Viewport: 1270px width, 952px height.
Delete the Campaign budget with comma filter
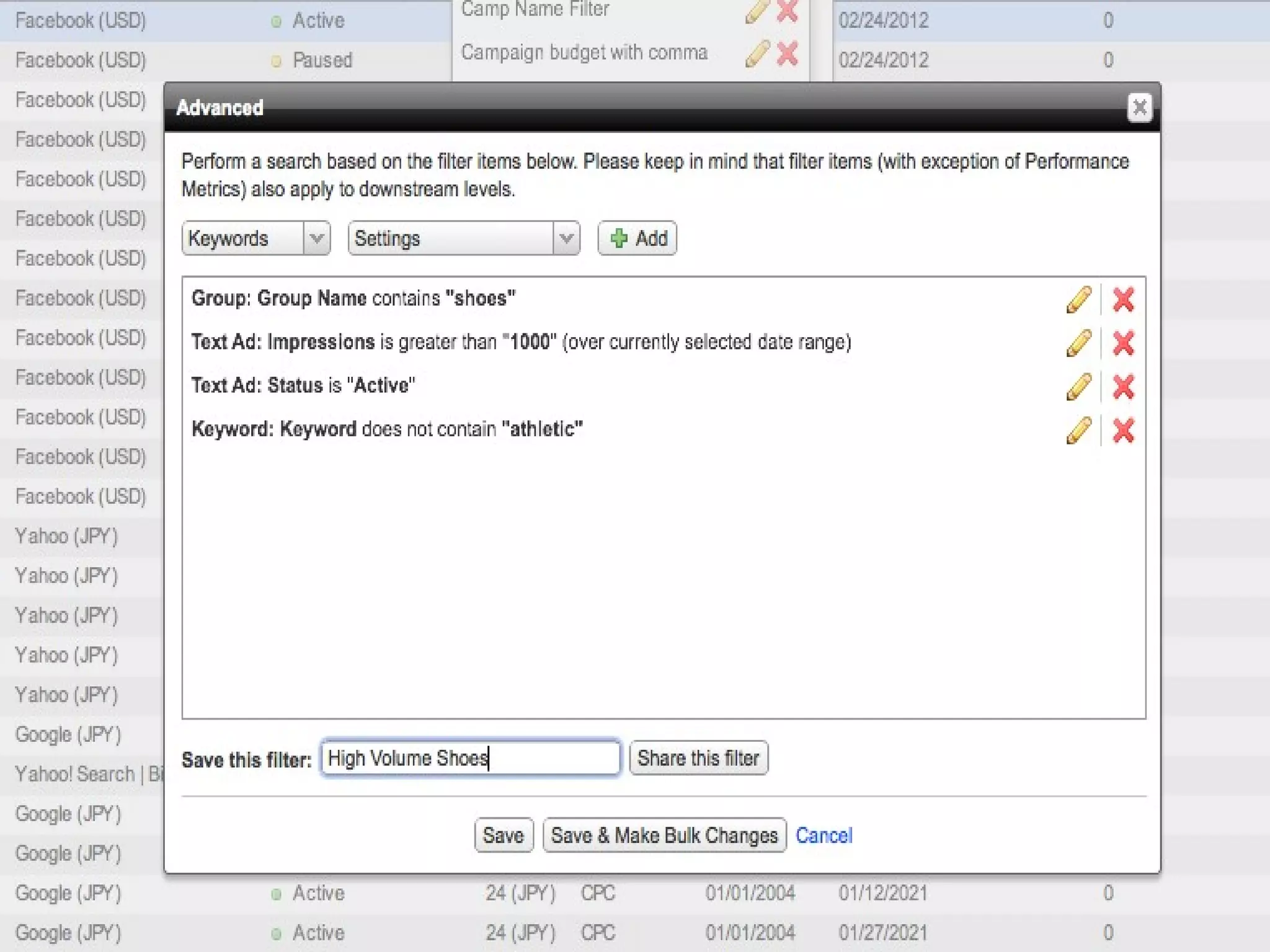(x=787, y=54)
